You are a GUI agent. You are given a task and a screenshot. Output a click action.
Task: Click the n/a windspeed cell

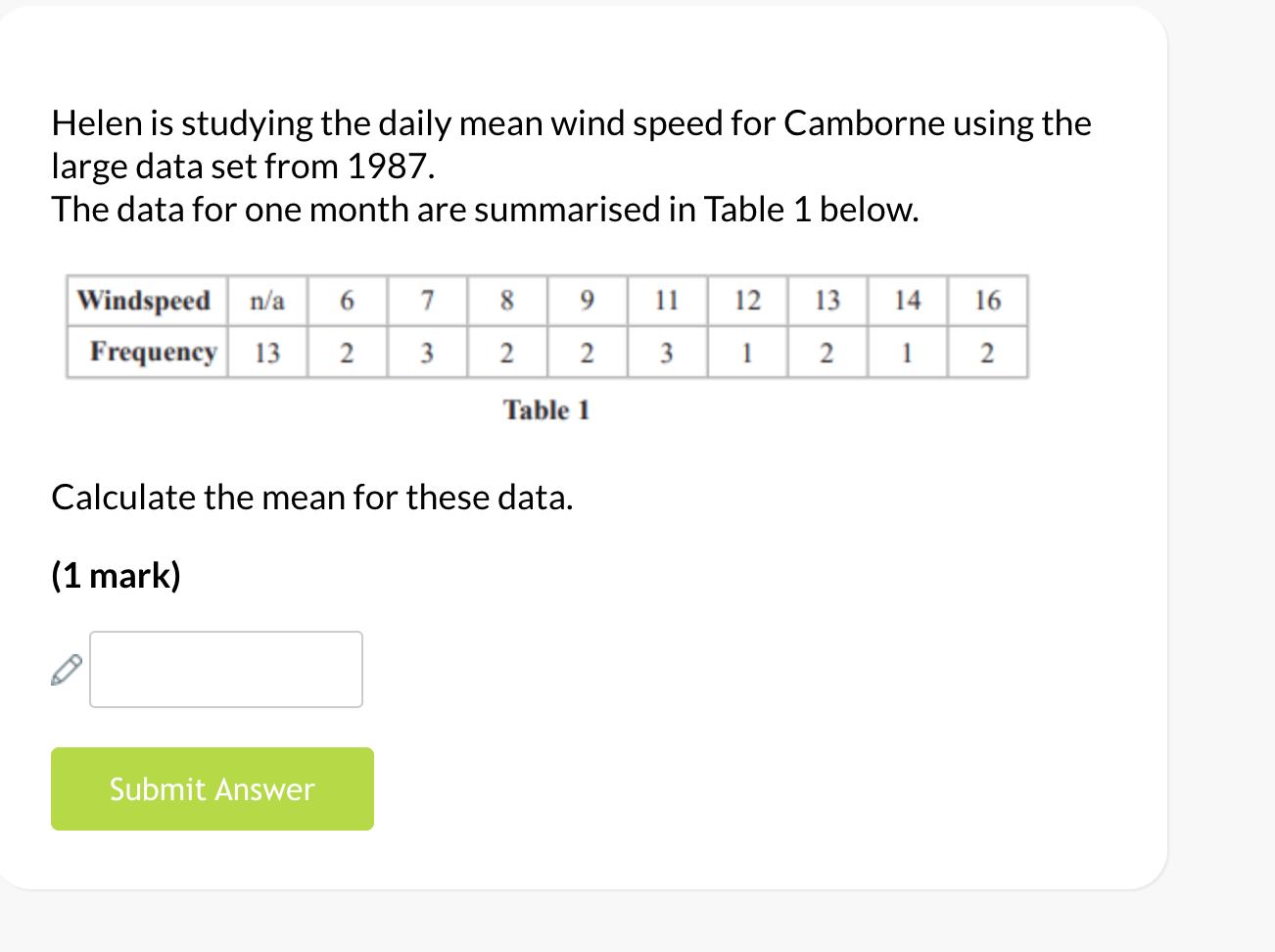click(266, 301)
